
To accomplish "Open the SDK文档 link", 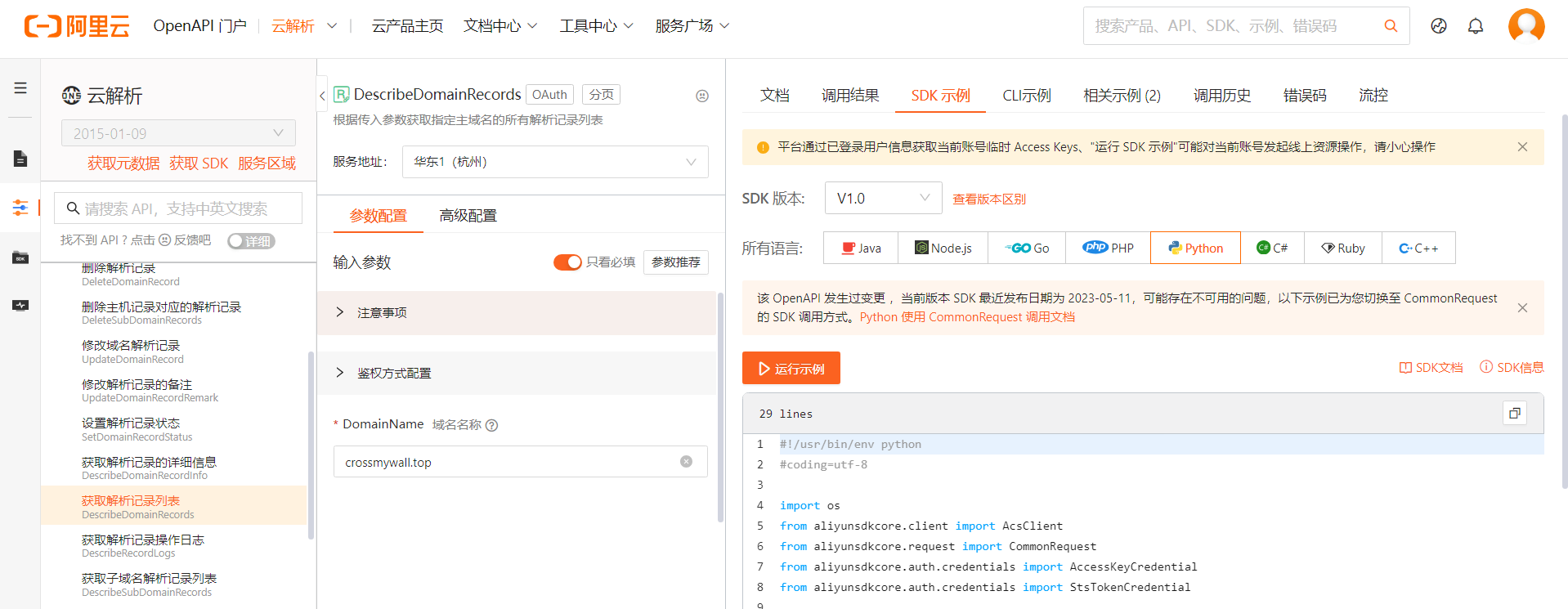I will coord(1431,368).
